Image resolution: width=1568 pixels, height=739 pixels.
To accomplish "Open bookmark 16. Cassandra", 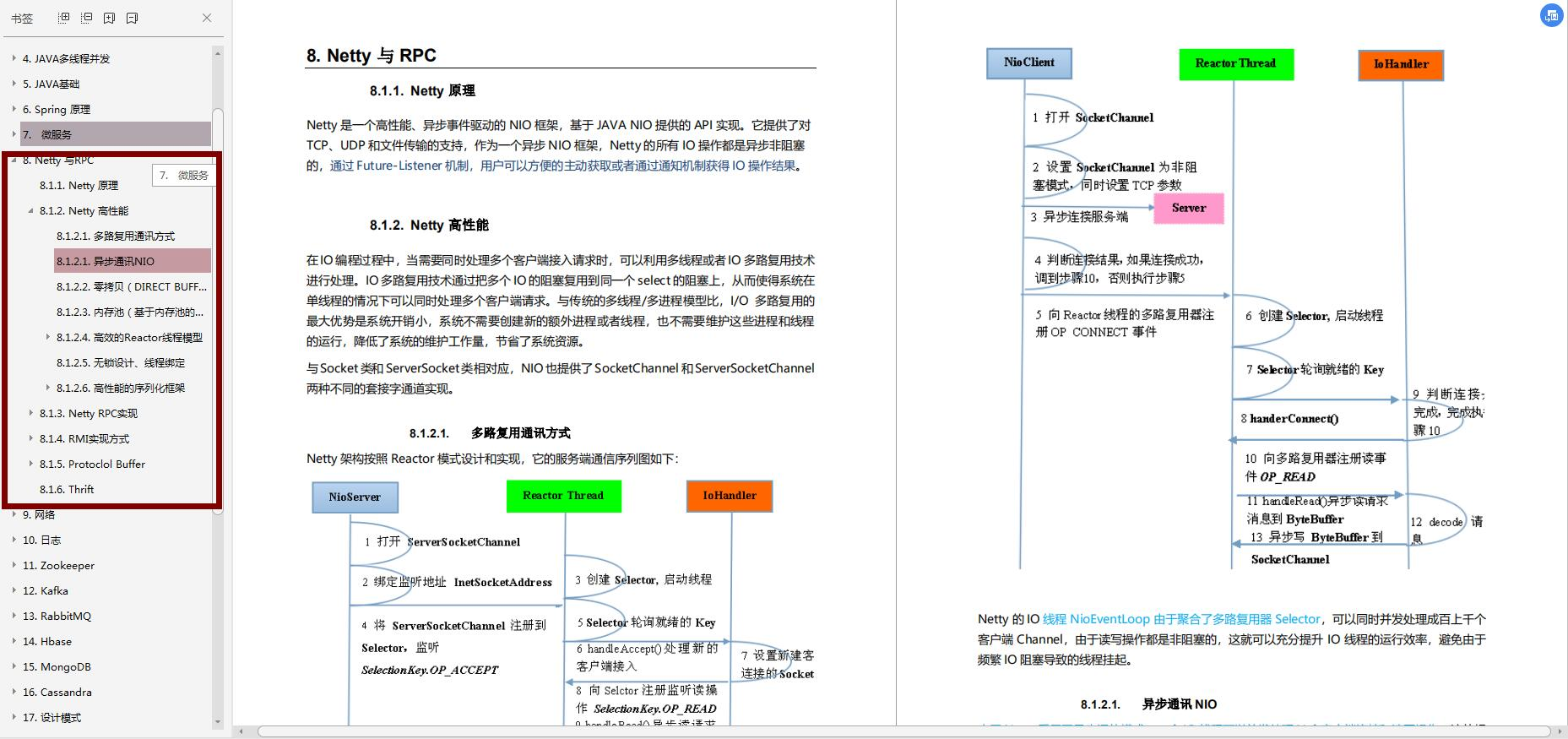I will tap(57, 692).
